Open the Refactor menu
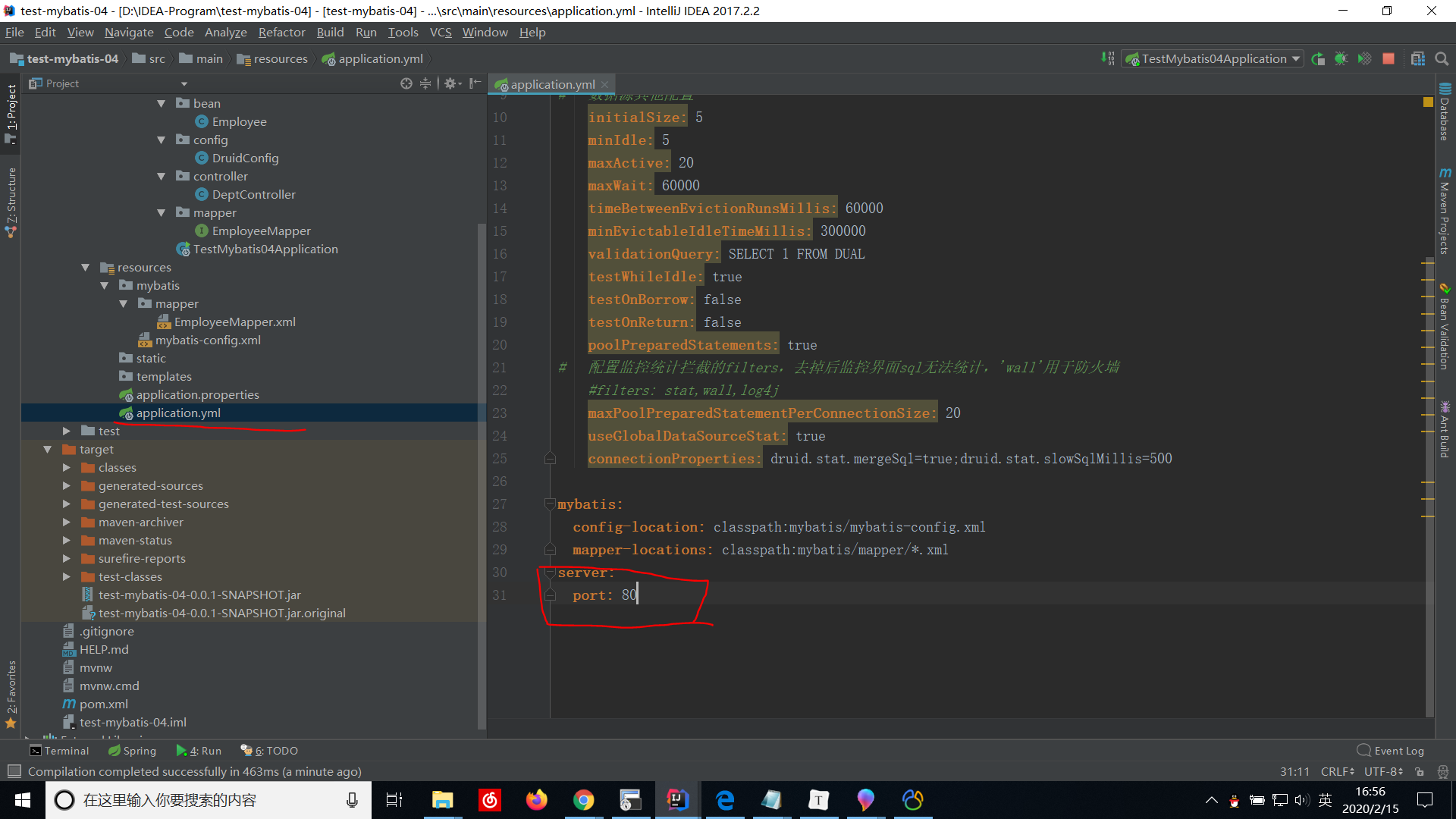Viewport: 1456px width, 819px height. [281, 32]
